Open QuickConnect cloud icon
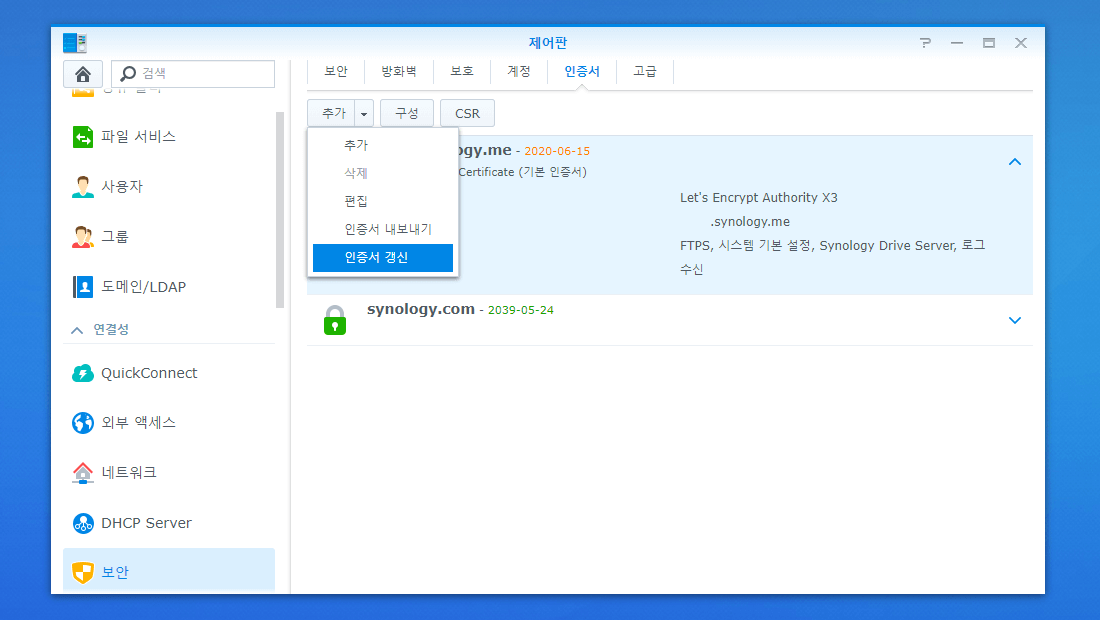This screenshot has height=620, width=1100. 83,373
